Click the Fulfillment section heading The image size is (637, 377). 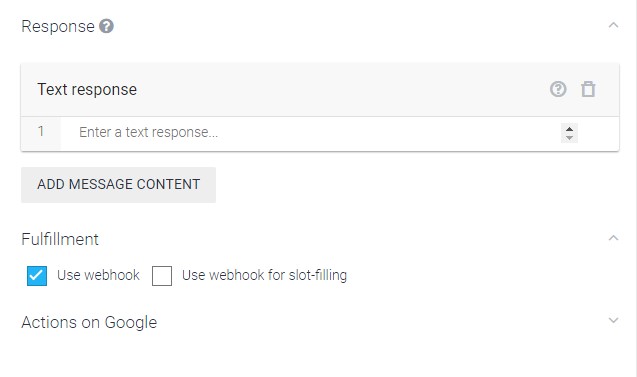[x=60, y=239]
